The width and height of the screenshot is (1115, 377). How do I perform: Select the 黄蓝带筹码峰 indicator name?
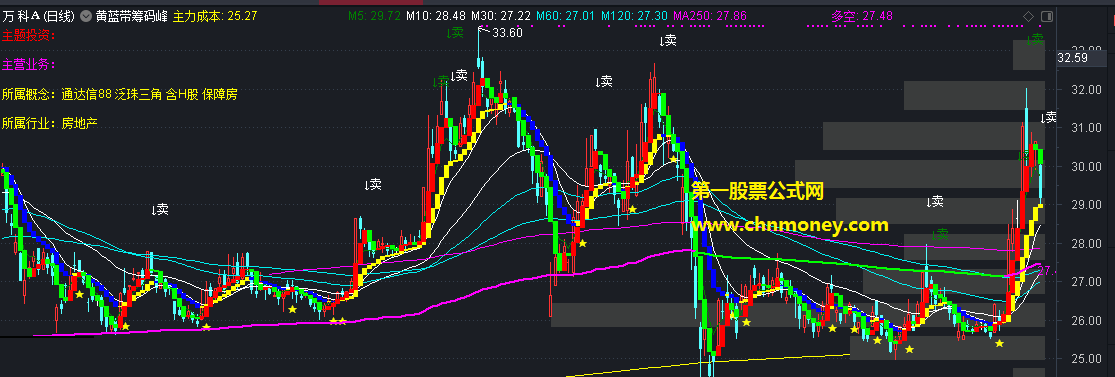pyautogui.click(x=132, y=16)
